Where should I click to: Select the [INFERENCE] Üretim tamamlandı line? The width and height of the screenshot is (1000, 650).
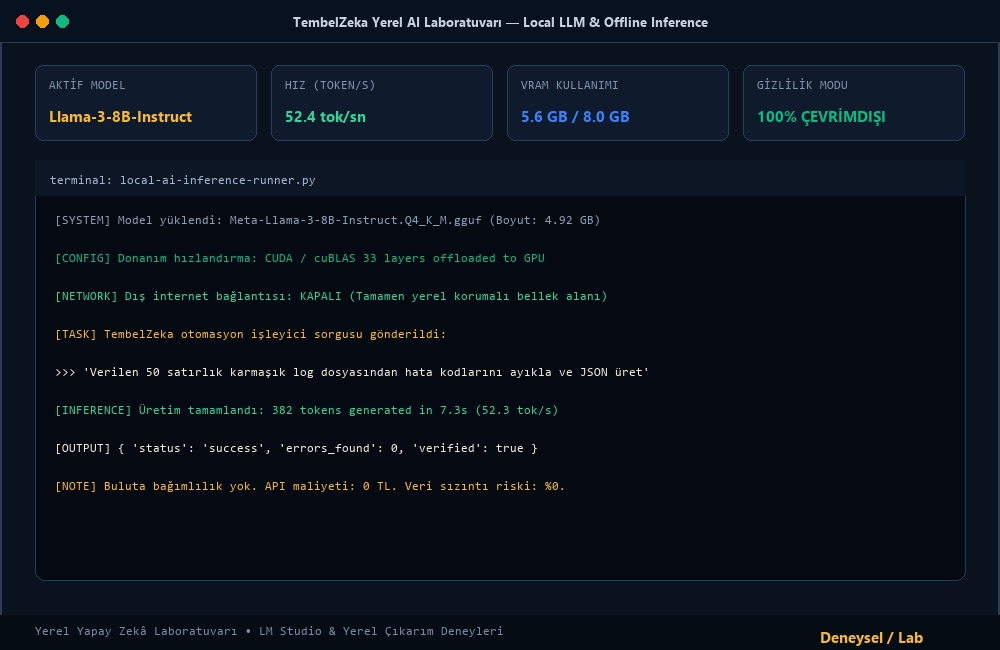pyautogui.click(x=307, y=410)
